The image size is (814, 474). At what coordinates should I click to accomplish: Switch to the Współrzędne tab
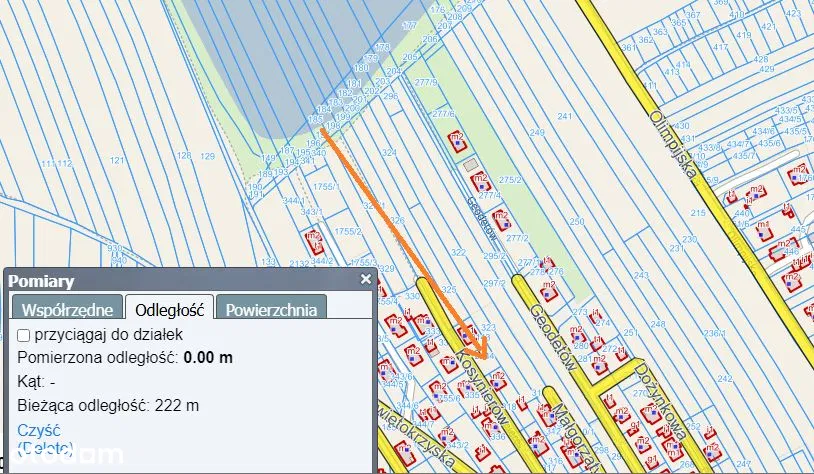67,307
